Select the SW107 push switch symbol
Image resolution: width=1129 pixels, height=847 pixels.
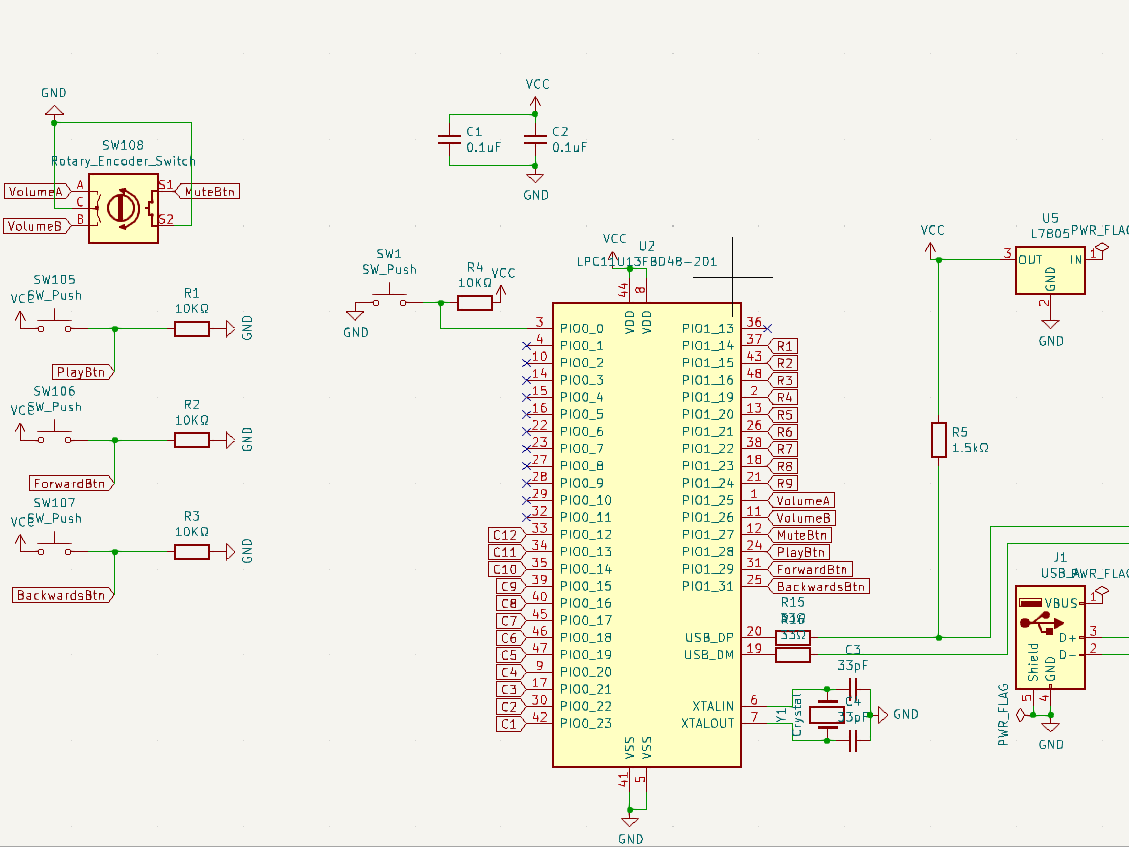pos(55,546)
